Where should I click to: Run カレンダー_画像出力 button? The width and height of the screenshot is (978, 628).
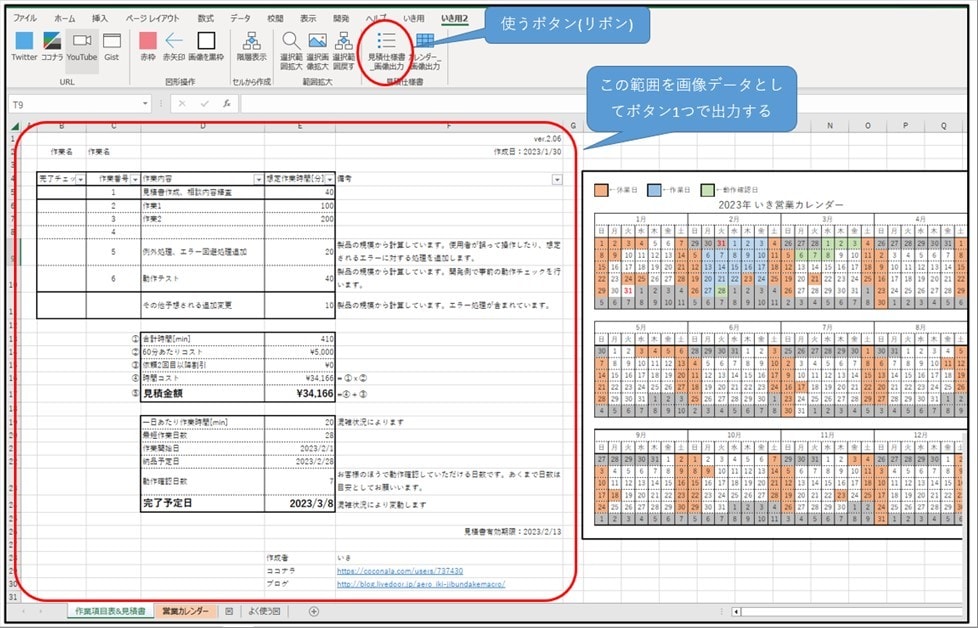click(x=425, y=51)
